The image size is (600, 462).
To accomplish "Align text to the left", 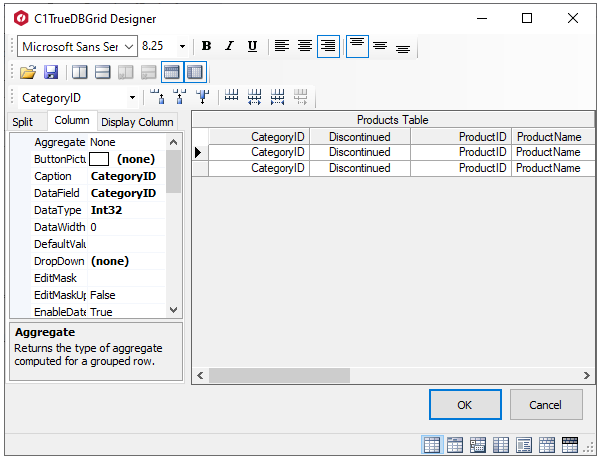I will point(282,46).
